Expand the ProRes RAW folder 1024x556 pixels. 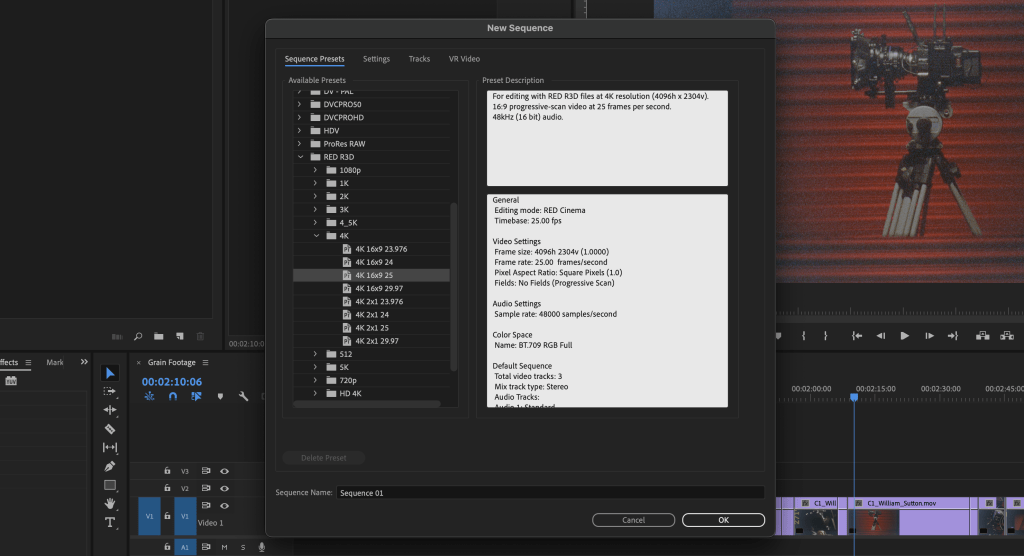[x=300, y=144]
